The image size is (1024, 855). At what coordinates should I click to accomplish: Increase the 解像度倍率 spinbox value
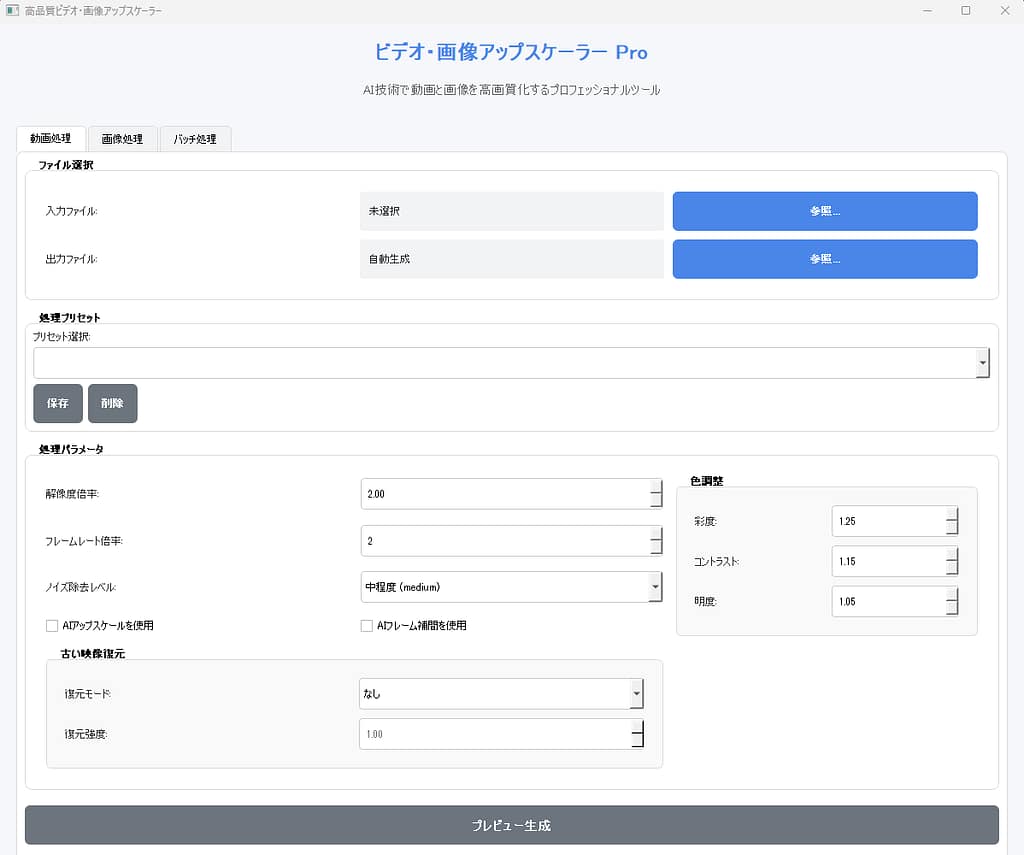(656, 487)
